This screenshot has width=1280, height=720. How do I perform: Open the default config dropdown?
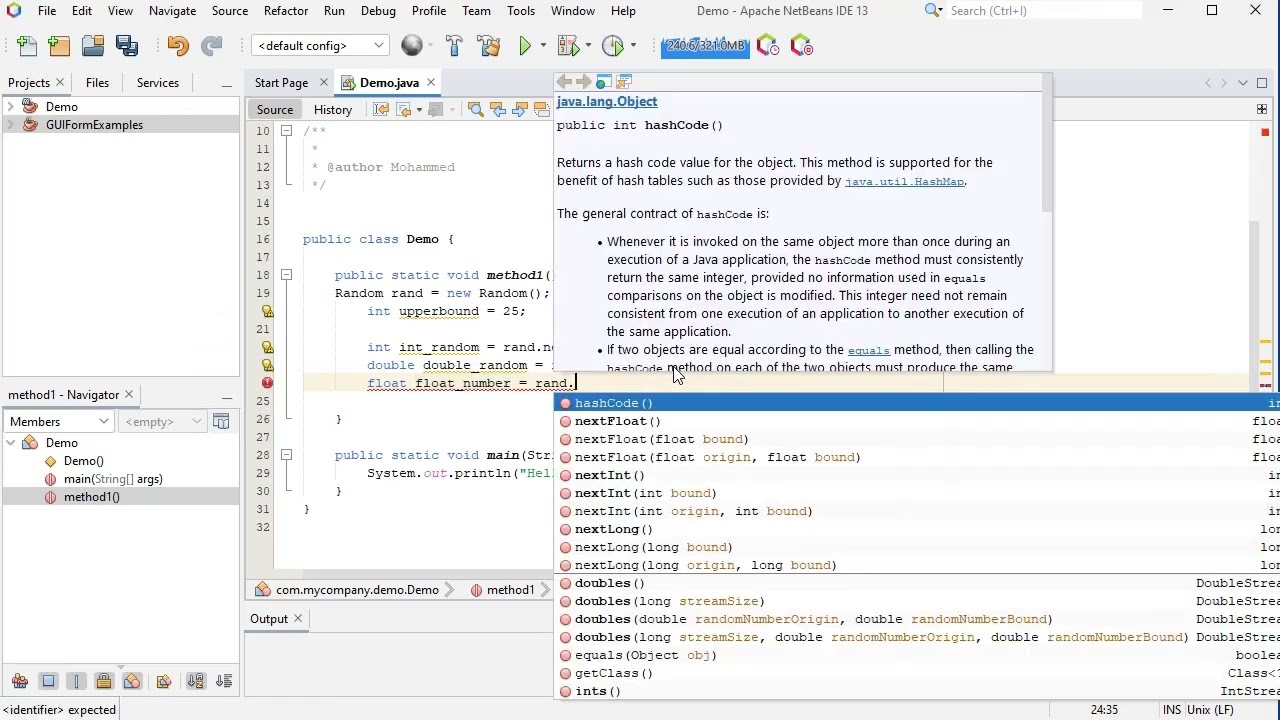pos(321,46)
